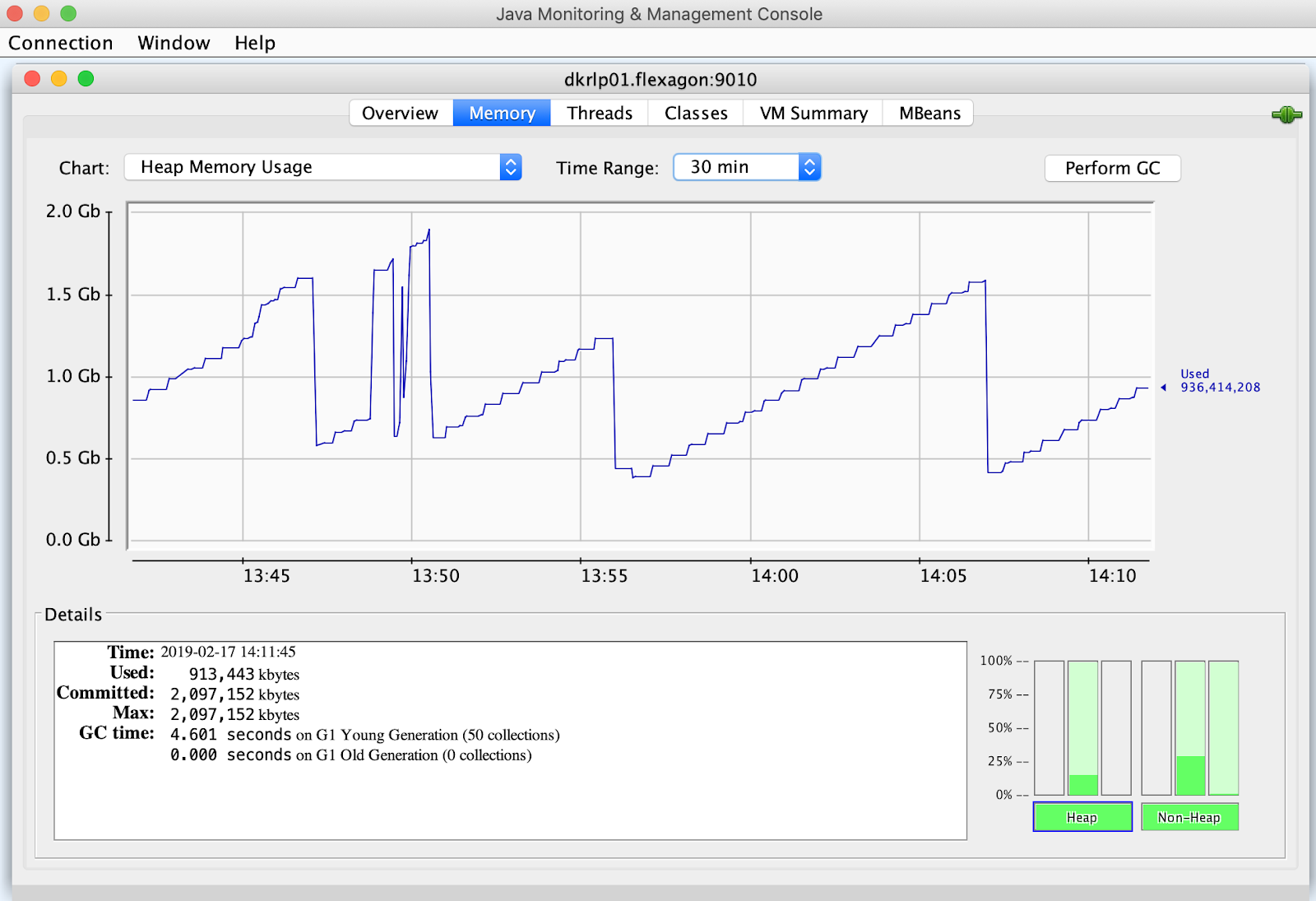Click the heap usage chart plot area
The image size is (1316, 901).
coord(641,376)
